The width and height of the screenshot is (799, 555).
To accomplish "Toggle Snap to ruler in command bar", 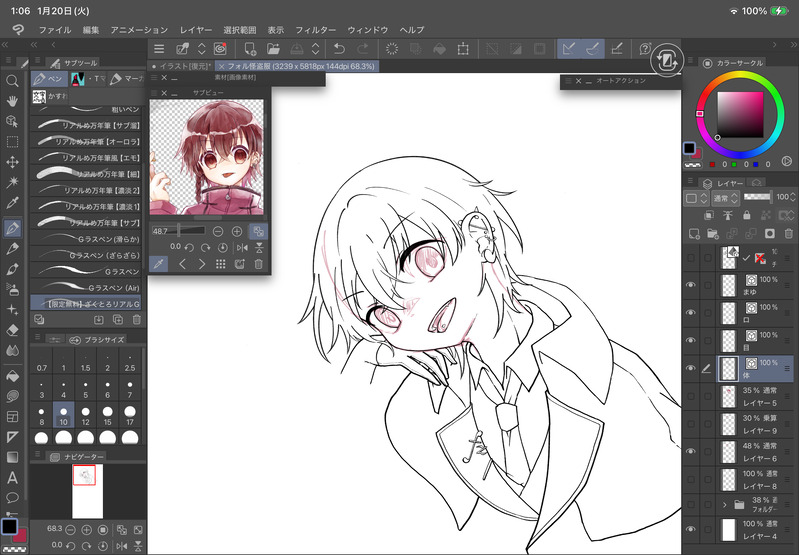I will pos(569,49).
